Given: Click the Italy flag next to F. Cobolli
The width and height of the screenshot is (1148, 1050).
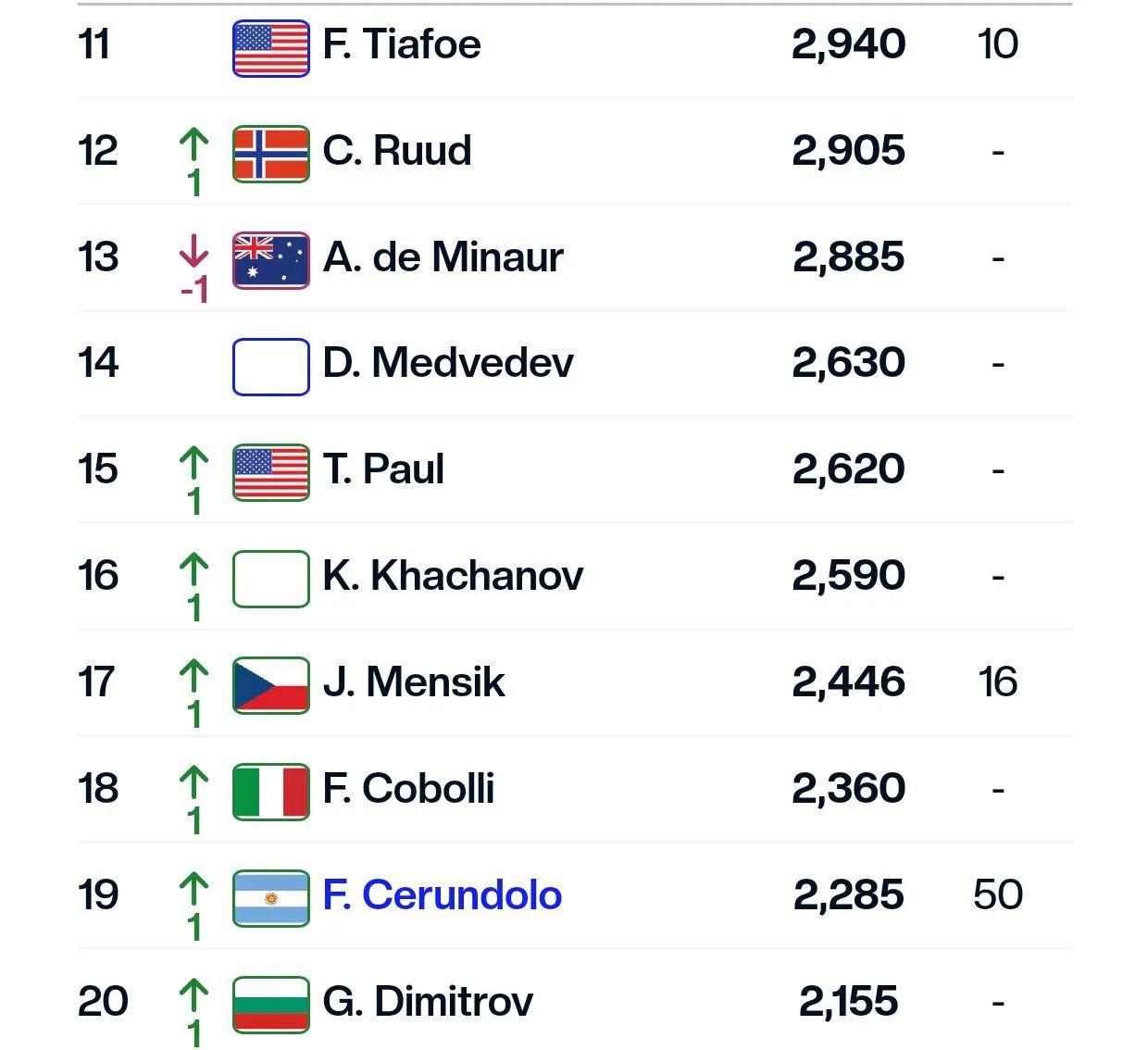Looking at the screenshot, I should 270,793.
